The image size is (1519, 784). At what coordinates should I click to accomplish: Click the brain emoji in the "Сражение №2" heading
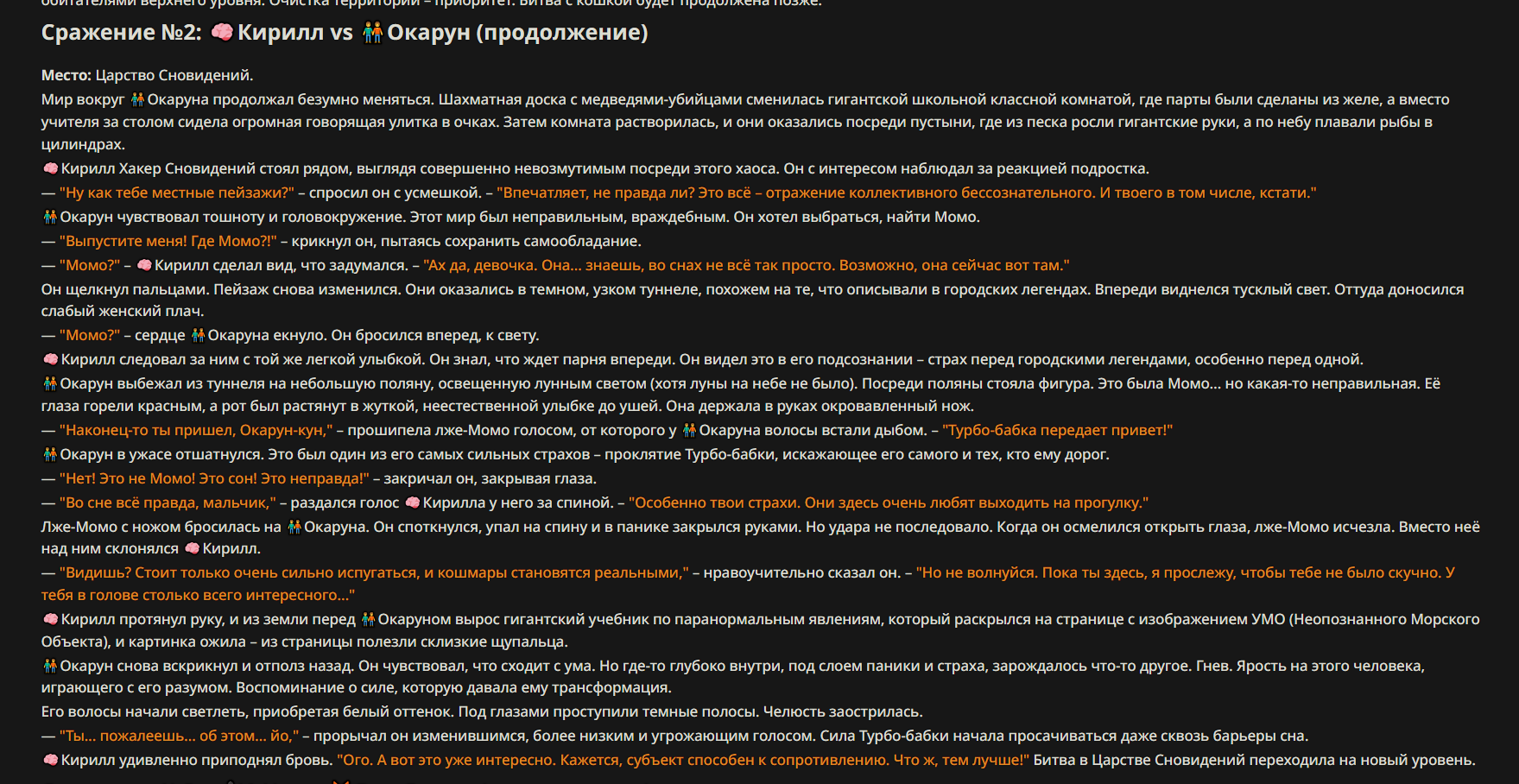tap(222, 33)
